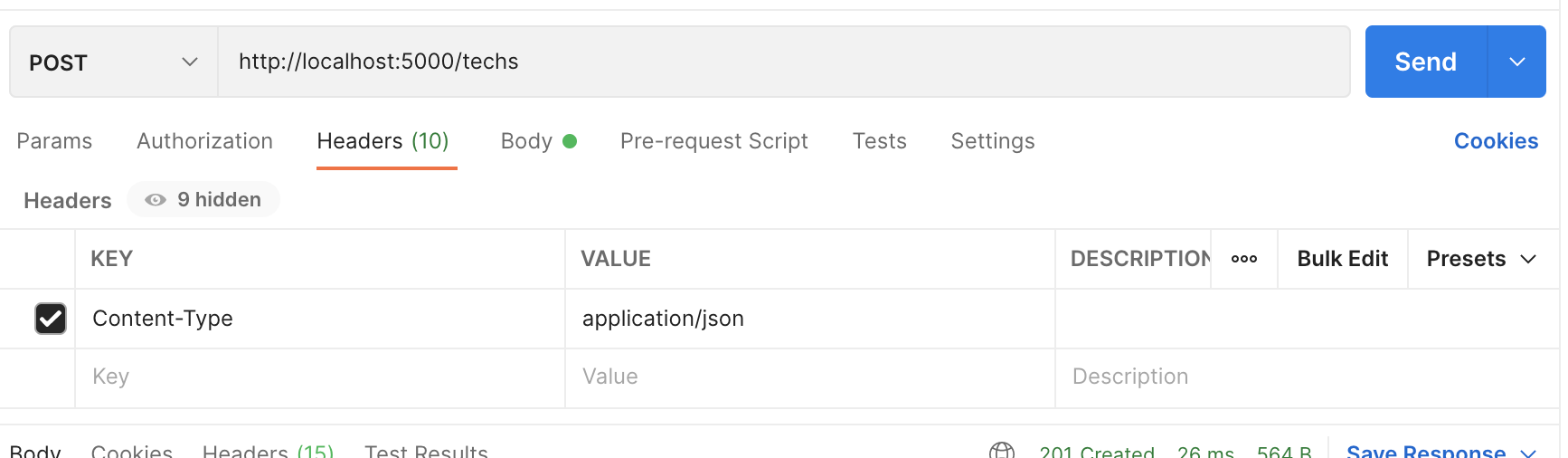Open the POST method dropdown
1568x458 pixels.
coord(113,62)
